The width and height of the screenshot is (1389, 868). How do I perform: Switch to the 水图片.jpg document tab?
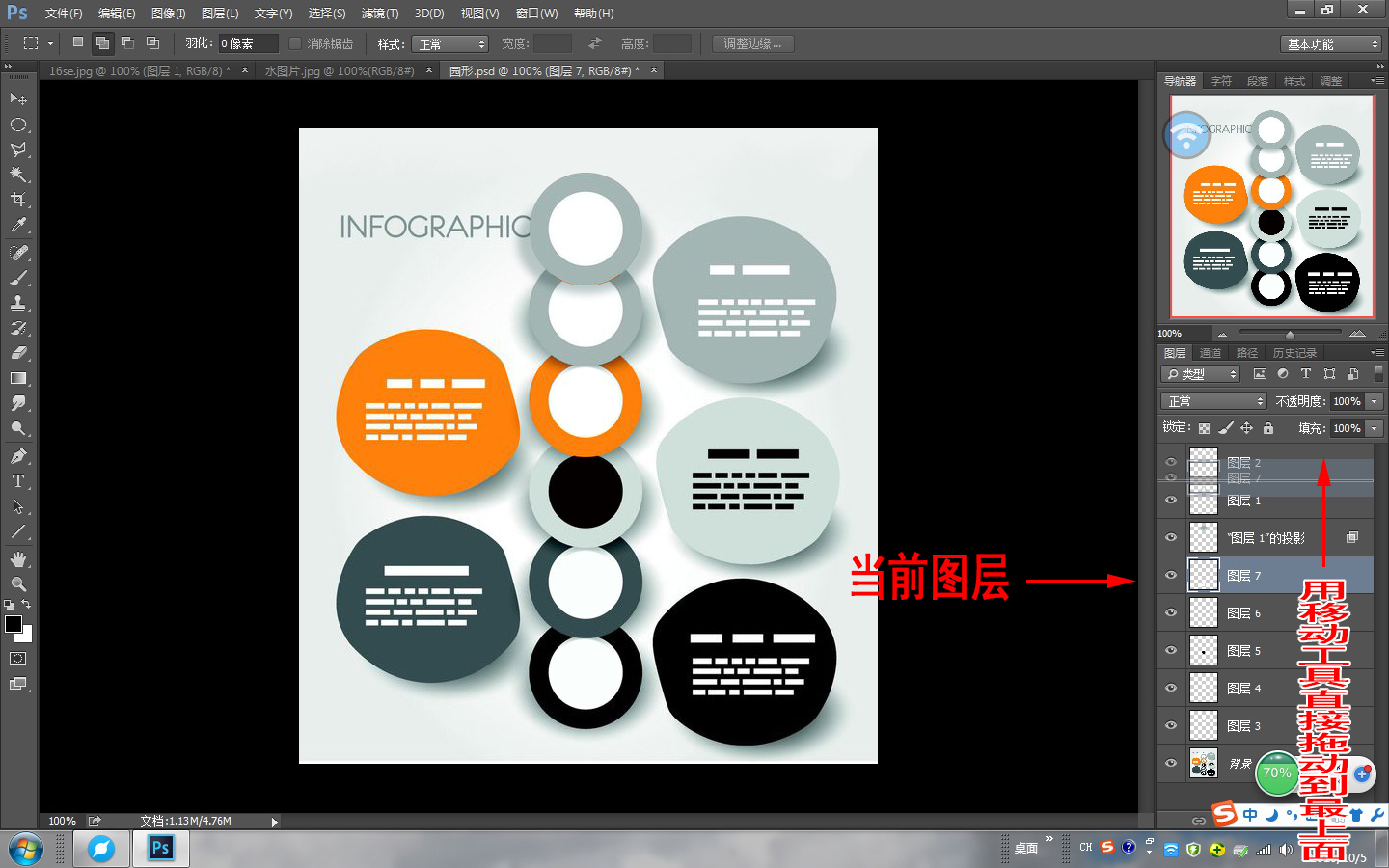(340, 70)
